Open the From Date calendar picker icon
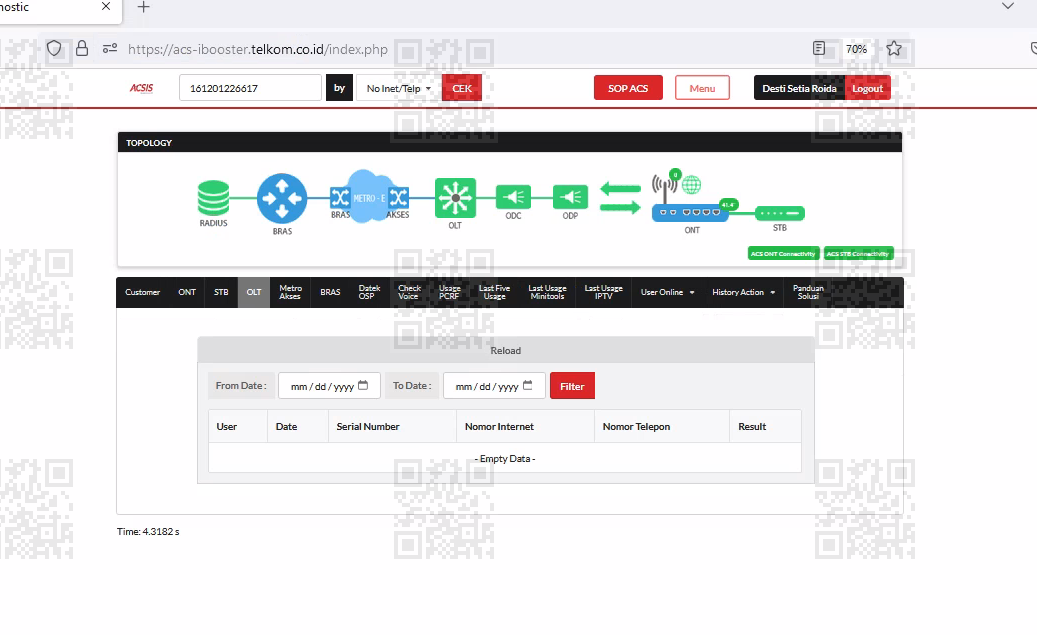 [x=363, y=385]
